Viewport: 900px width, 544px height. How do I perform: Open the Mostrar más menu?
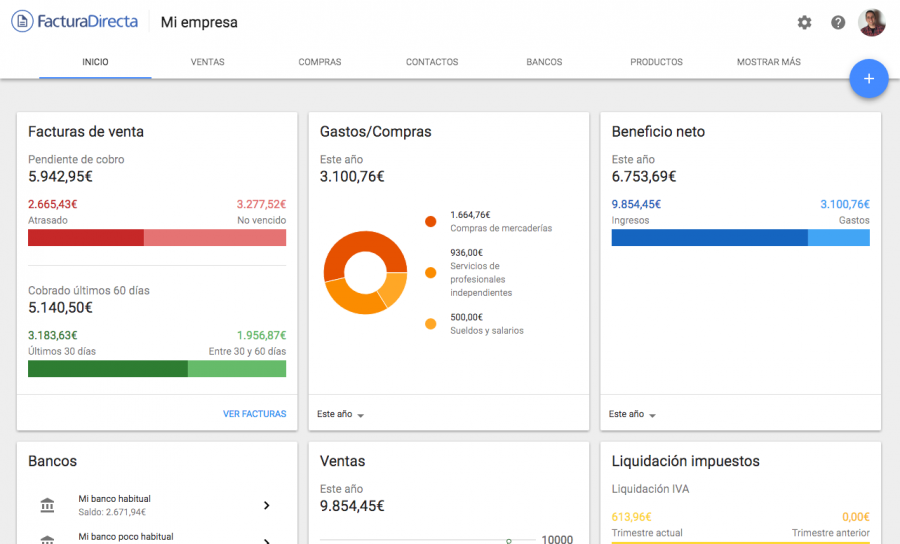click(x=768, y=62)
